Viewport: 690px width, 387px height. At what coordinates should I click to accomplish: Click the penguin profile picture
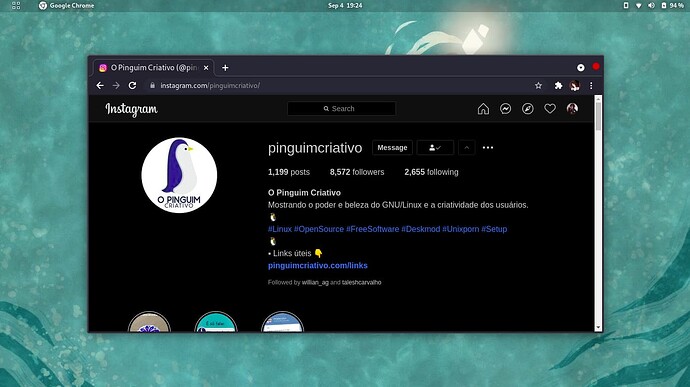[x=179, y=175]
